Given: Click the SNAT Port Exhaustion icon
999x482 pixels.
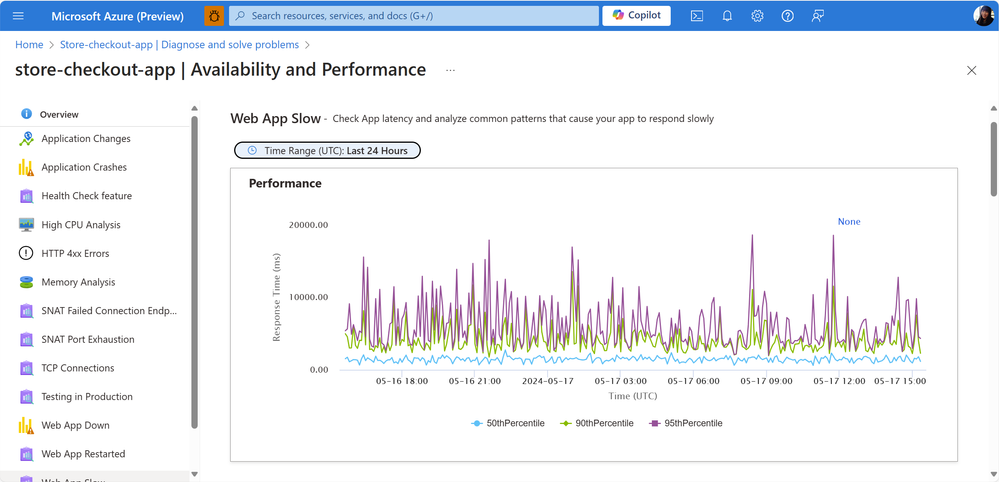Looking at the screenshot, I should (x=26, y=339).
